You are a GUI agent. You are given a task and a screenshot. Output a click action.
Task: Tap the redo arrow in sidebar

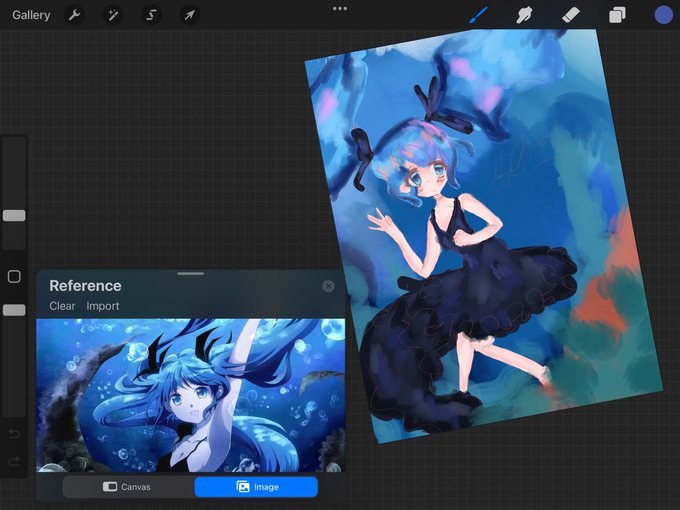tap(14, 461)
